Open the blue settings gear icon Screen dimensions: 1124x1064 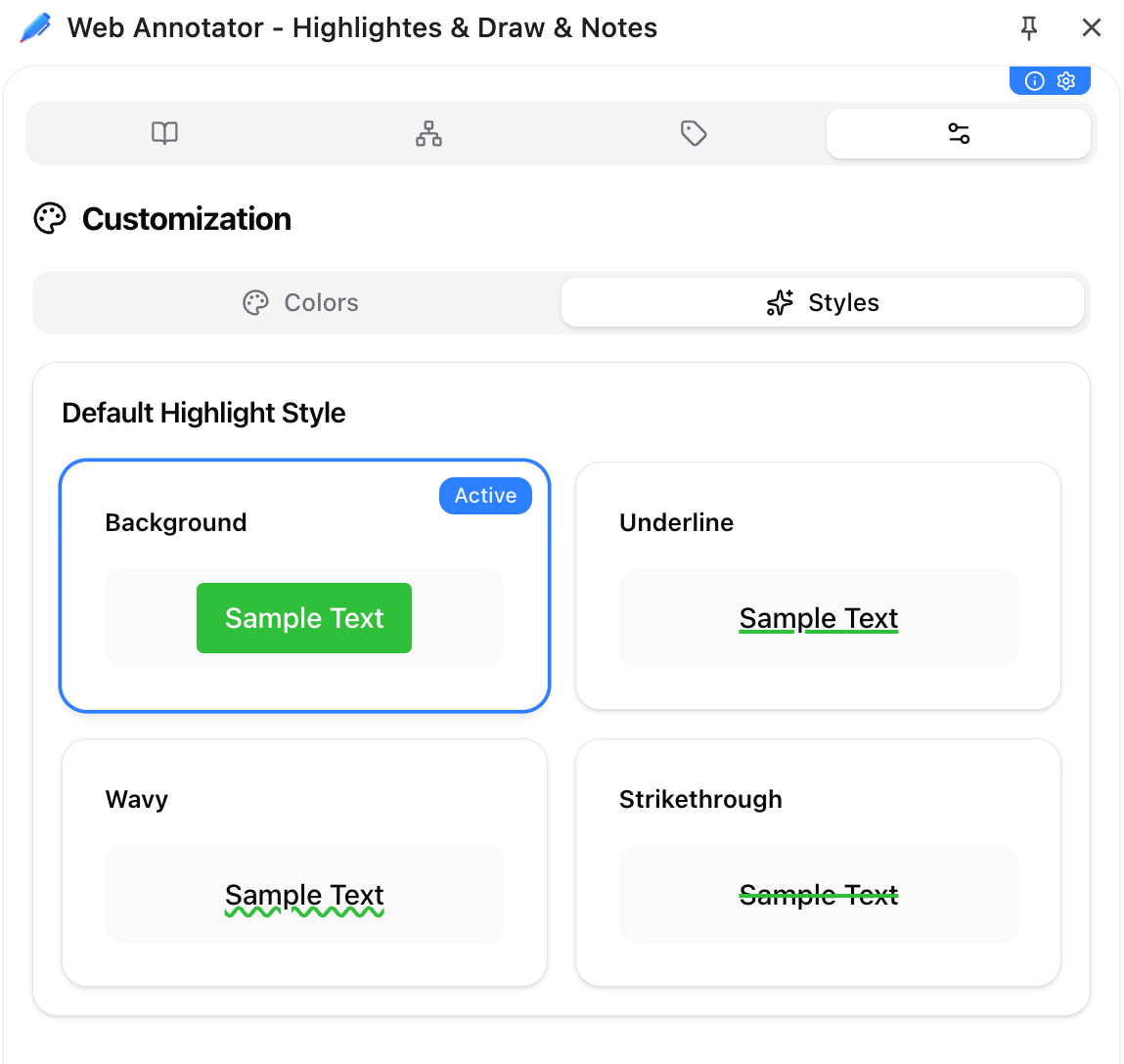tap(1065, 81)
